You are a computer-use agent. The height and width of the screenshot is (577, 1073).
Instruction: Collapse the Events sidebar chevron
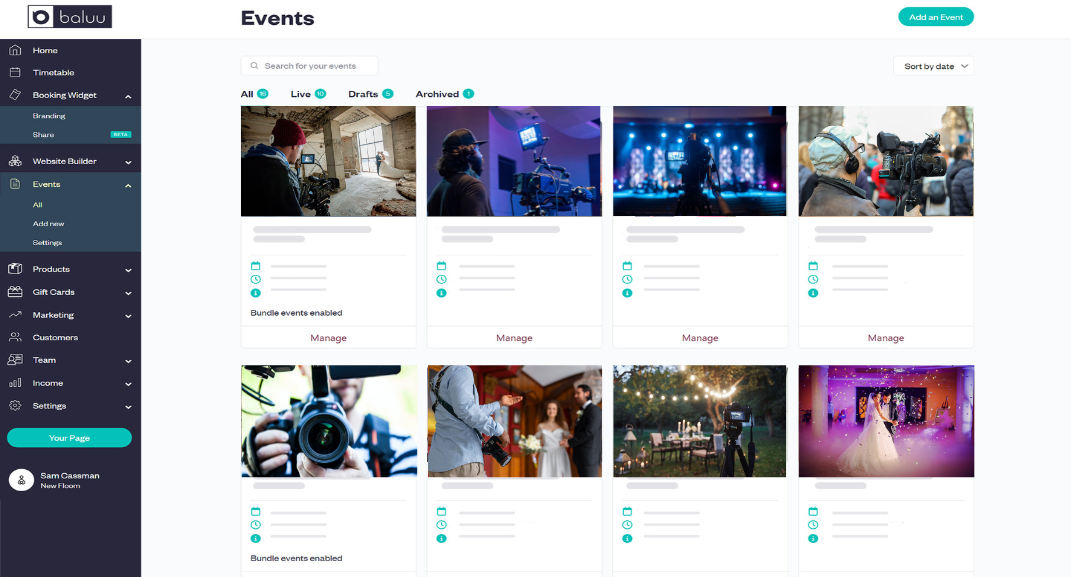(128, 185)
